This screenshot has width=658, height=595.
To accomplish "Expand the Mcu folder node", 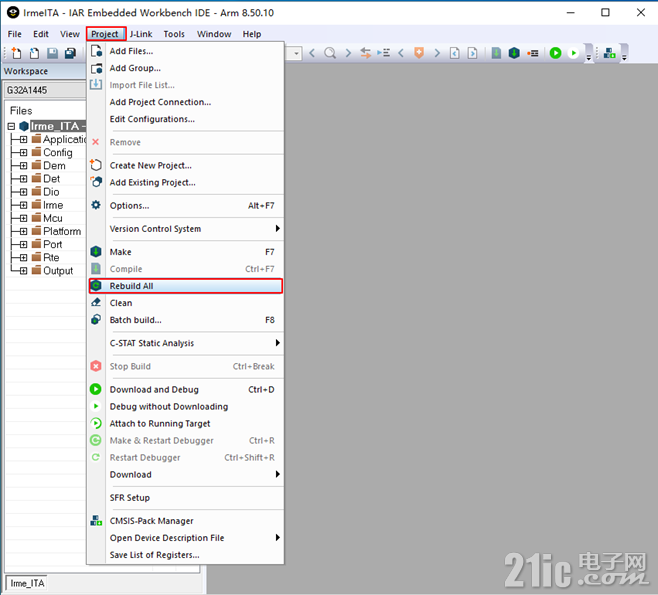I will point(24,218).
